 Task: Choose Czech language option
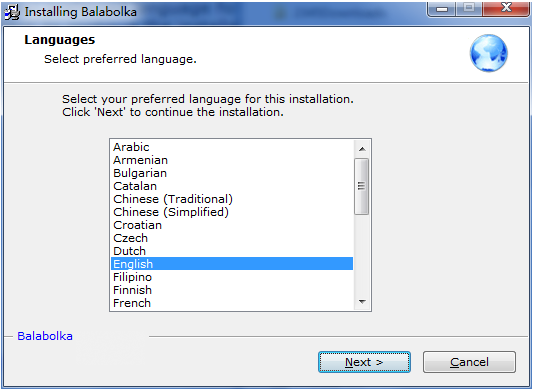[232, 238]
